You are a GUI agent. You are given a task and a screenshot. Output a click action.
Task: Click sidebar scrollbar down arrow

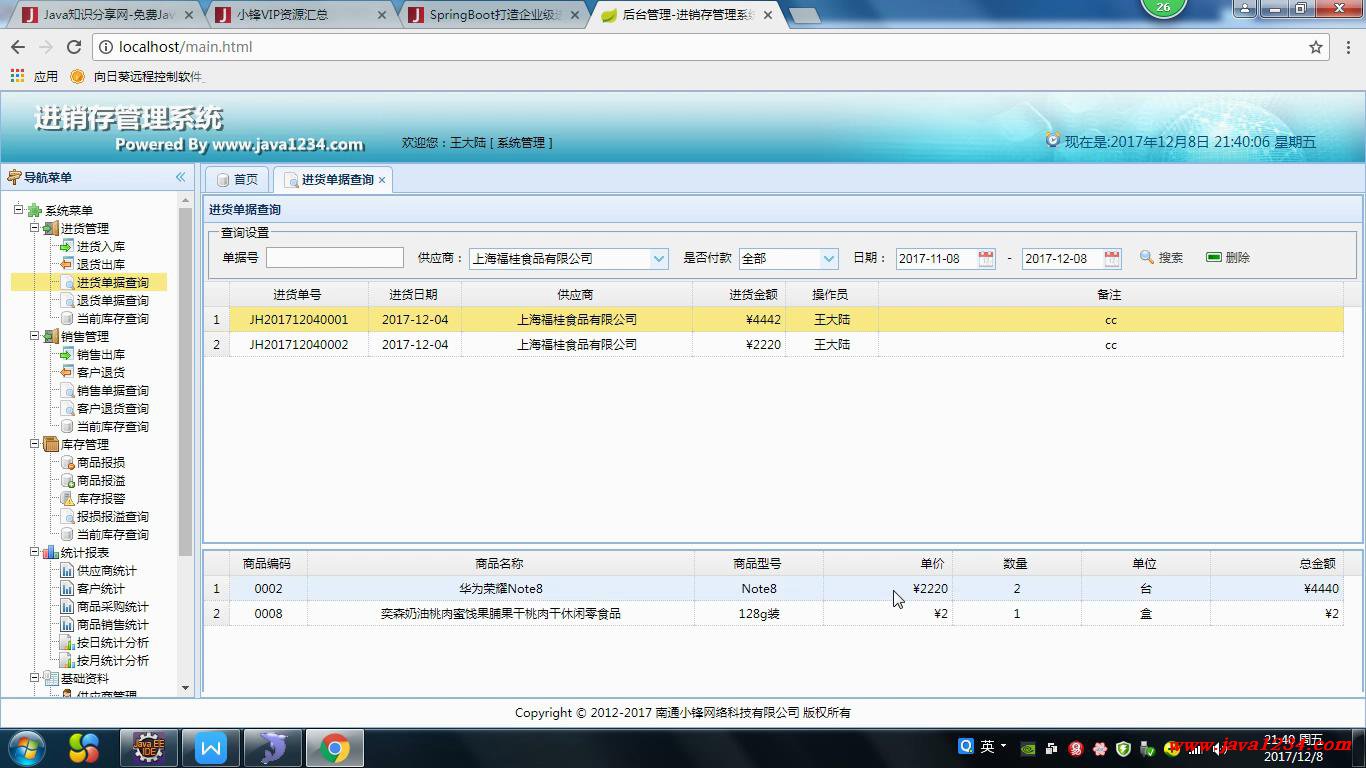185,688
